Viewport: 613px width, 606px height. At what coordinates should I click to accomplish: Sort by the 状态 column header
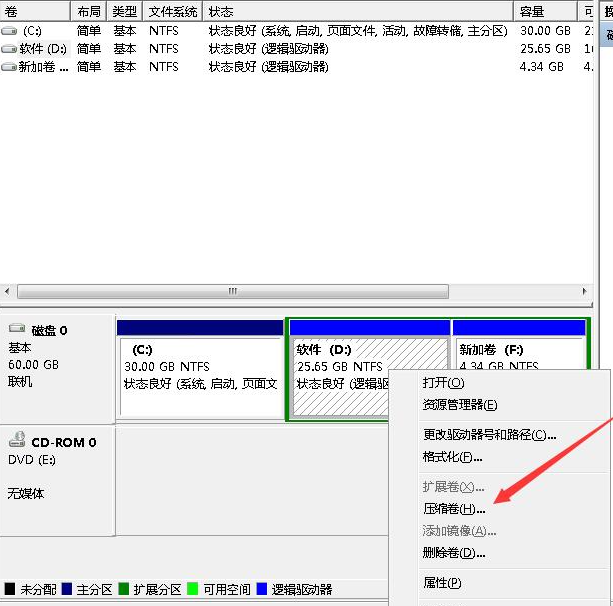click(x=358, y=11)
